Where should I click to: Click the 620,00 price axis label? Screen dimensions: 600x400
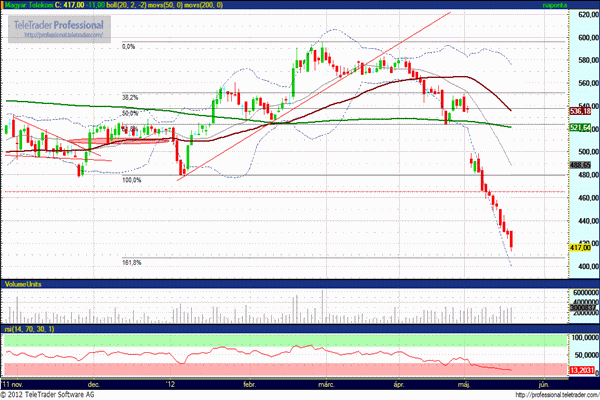click(589, 15)
